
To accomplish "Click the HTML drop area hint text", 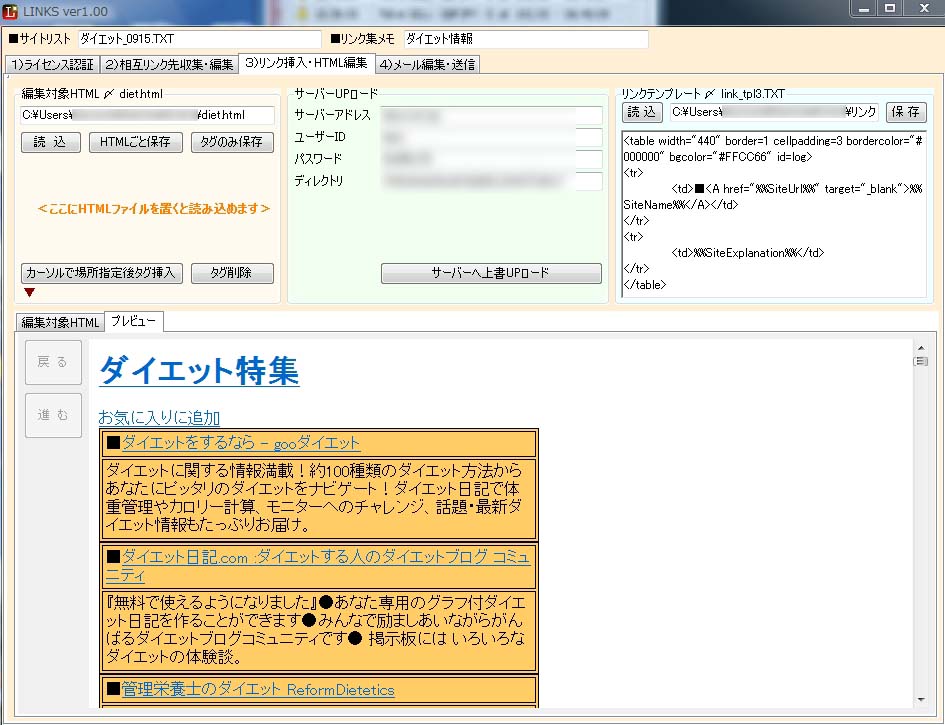I will (x=153, y=209).
